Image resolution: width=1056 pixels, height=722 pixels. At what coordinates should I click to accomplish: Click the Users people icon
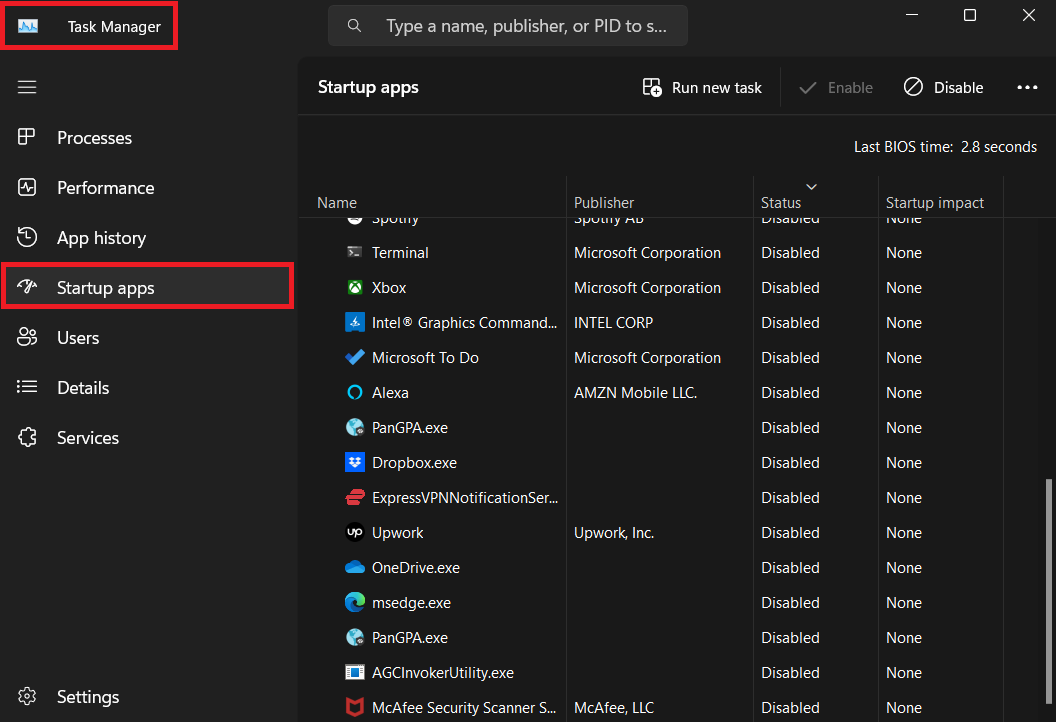[27, 337]
